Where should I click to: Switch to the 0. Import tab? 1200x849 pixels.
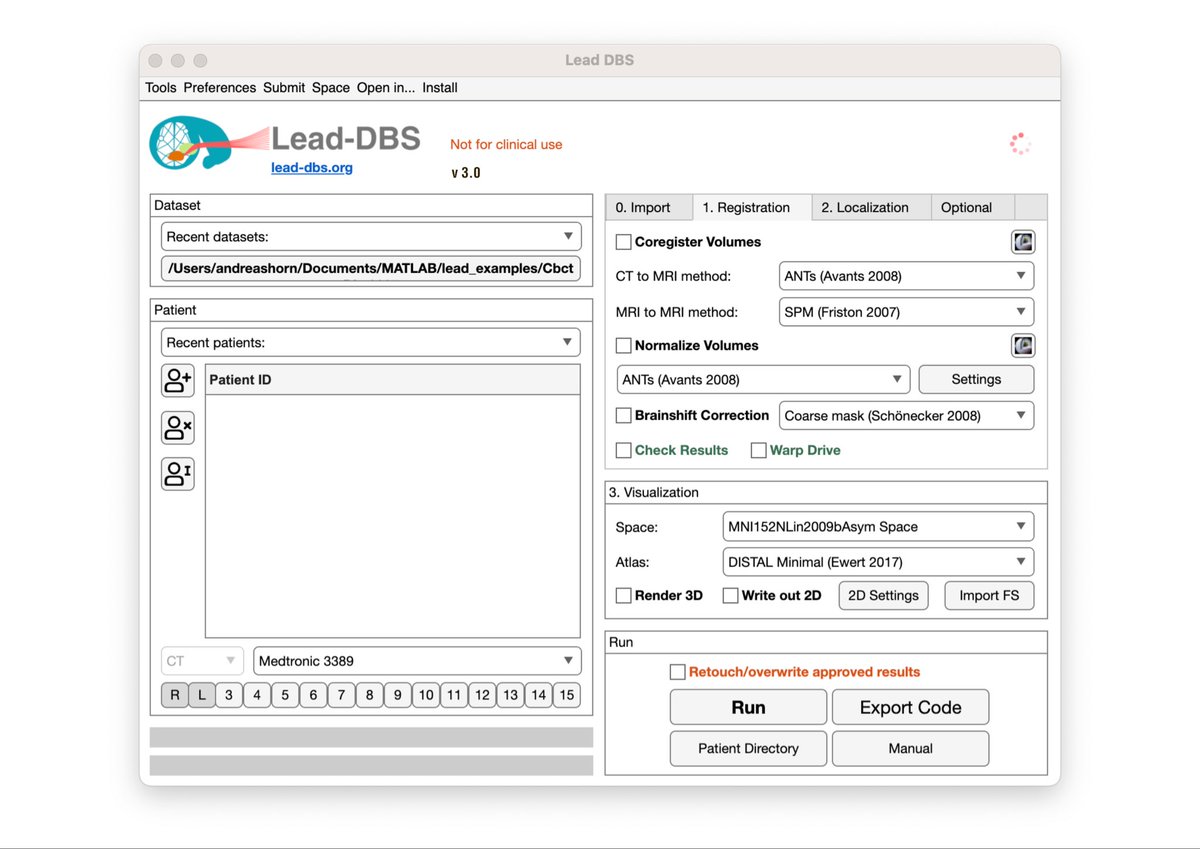[649, 207]
